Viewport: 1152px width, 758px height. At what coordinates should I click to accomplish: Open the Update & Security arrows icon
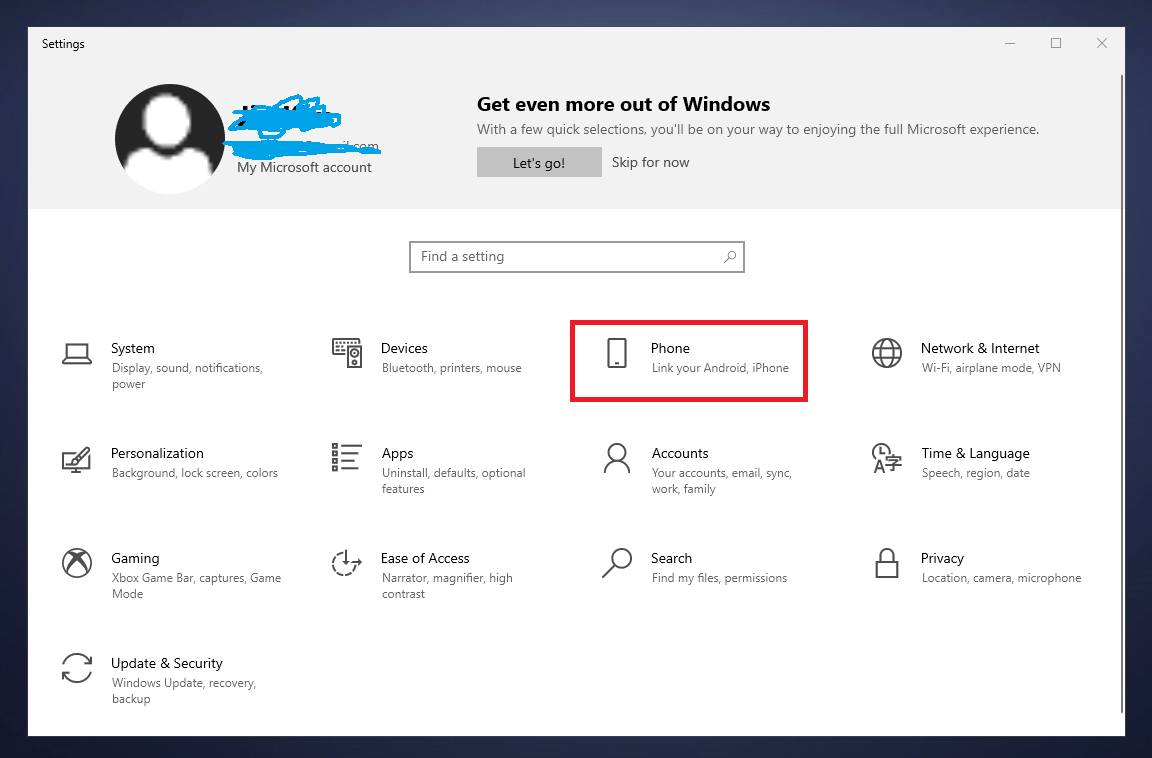[77, 668]
